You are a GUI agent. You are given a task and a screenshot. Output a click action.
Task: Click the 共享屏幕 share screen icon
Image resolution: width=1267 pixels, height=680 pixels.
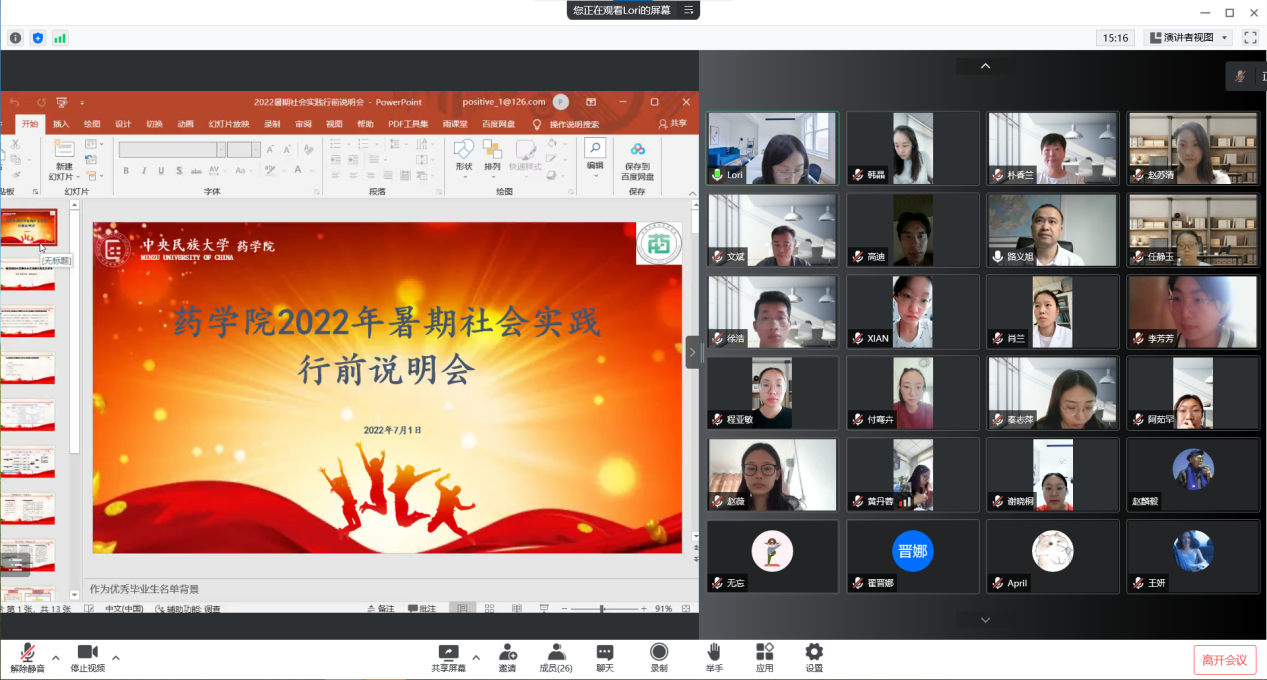(448, 653)
